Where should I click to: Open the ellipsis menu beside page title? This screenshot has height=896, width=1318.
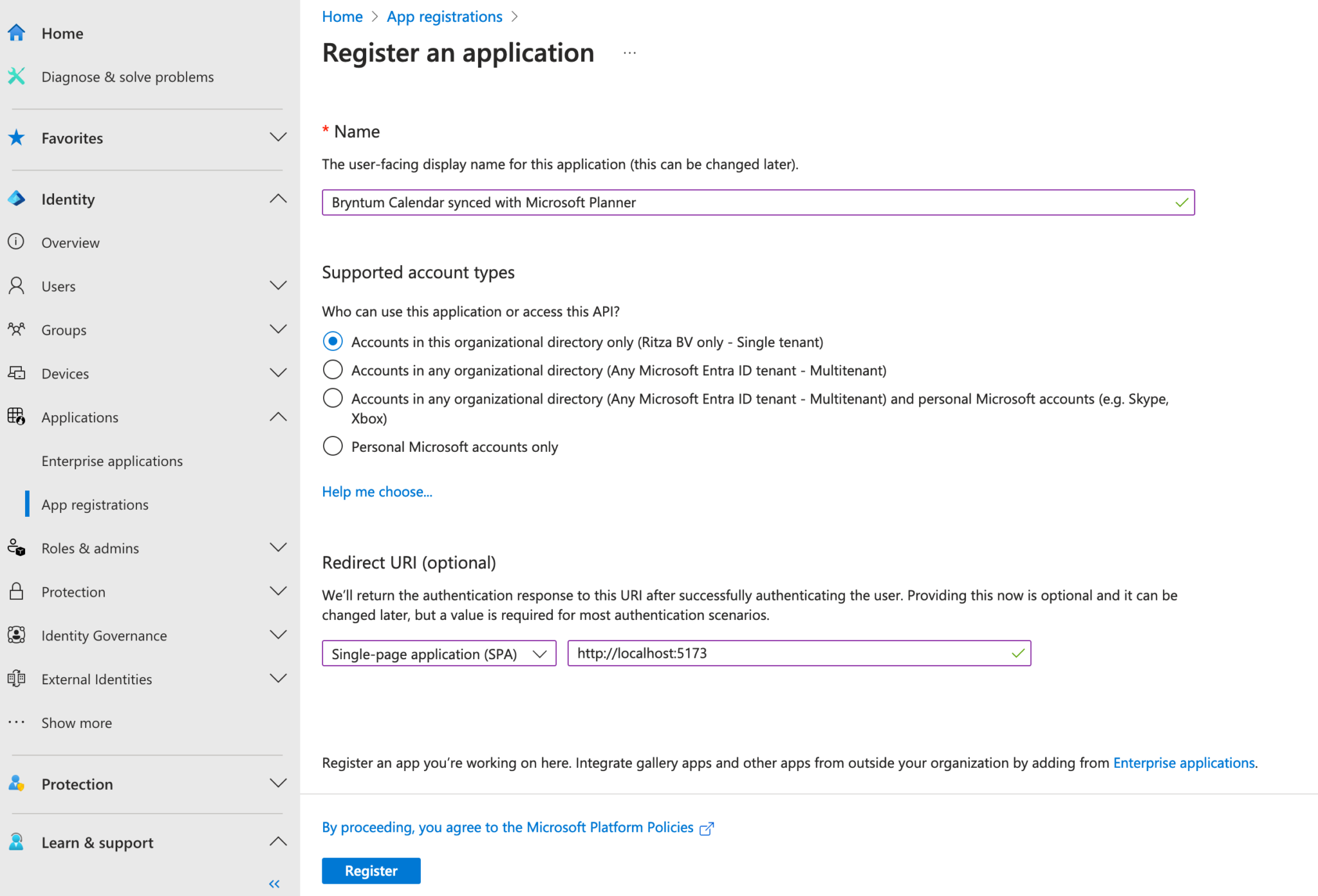coord(629,53)
